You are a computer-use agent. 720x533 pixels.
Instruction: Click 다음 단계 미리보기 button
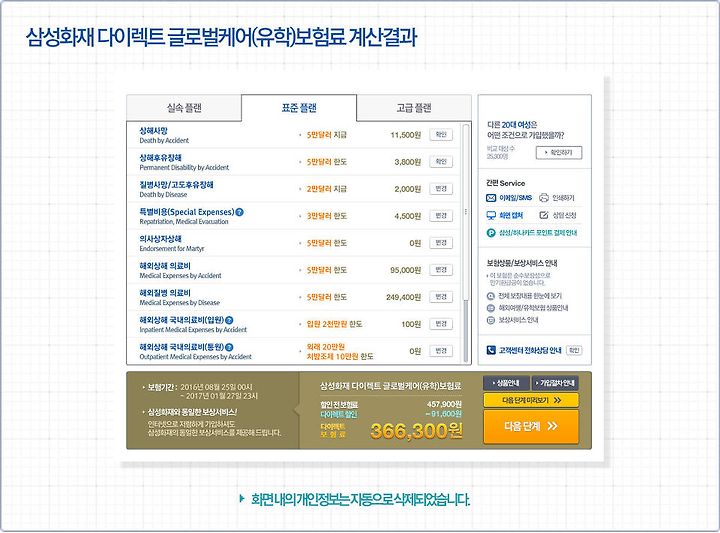click(531, 400)
